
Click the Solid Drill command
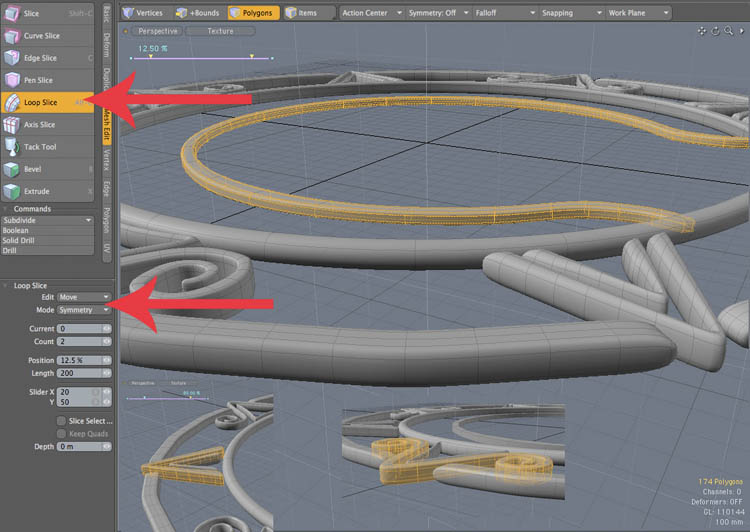tap(47, 241)
